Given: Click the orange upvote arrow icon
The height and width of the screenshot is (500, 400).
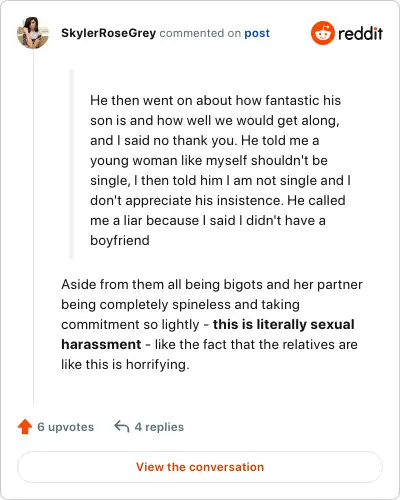Looking at the screenshot, I should (25, 427).
